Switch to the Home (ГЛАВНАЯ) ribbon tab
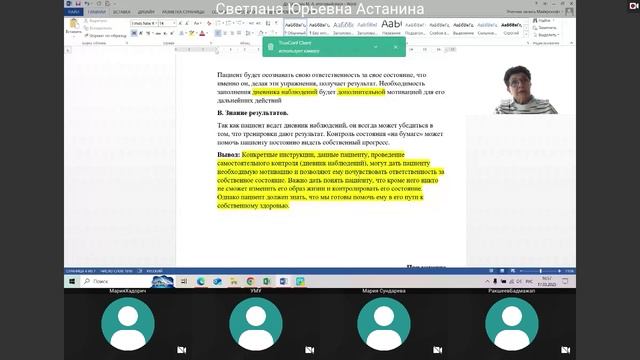This screenshot has width=640, height=360. pos(97,12)
